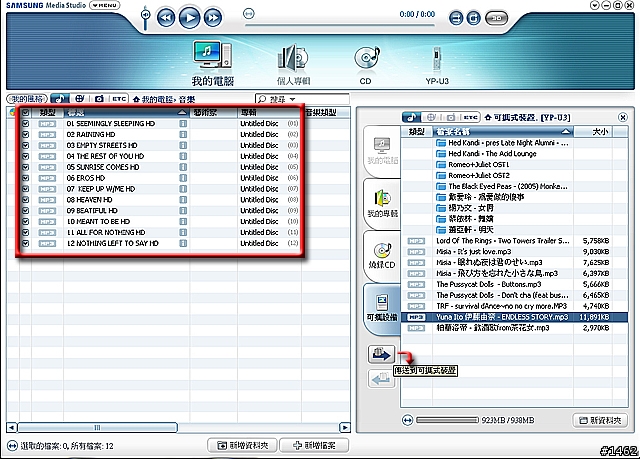Uncheck the 10 MEANT TO BE HD checkbox

(x=26, y=222)
